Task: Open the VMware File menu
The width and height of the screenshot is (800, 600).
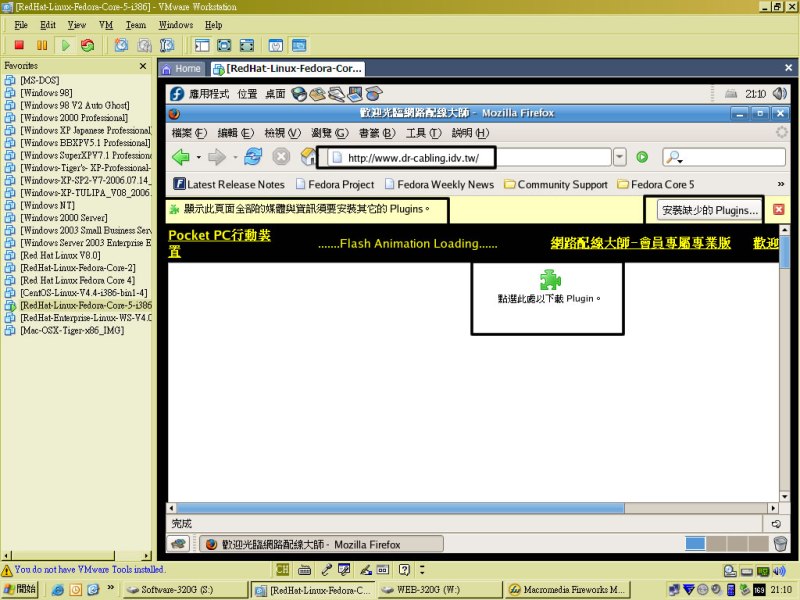Action: [x=21, y=25]
